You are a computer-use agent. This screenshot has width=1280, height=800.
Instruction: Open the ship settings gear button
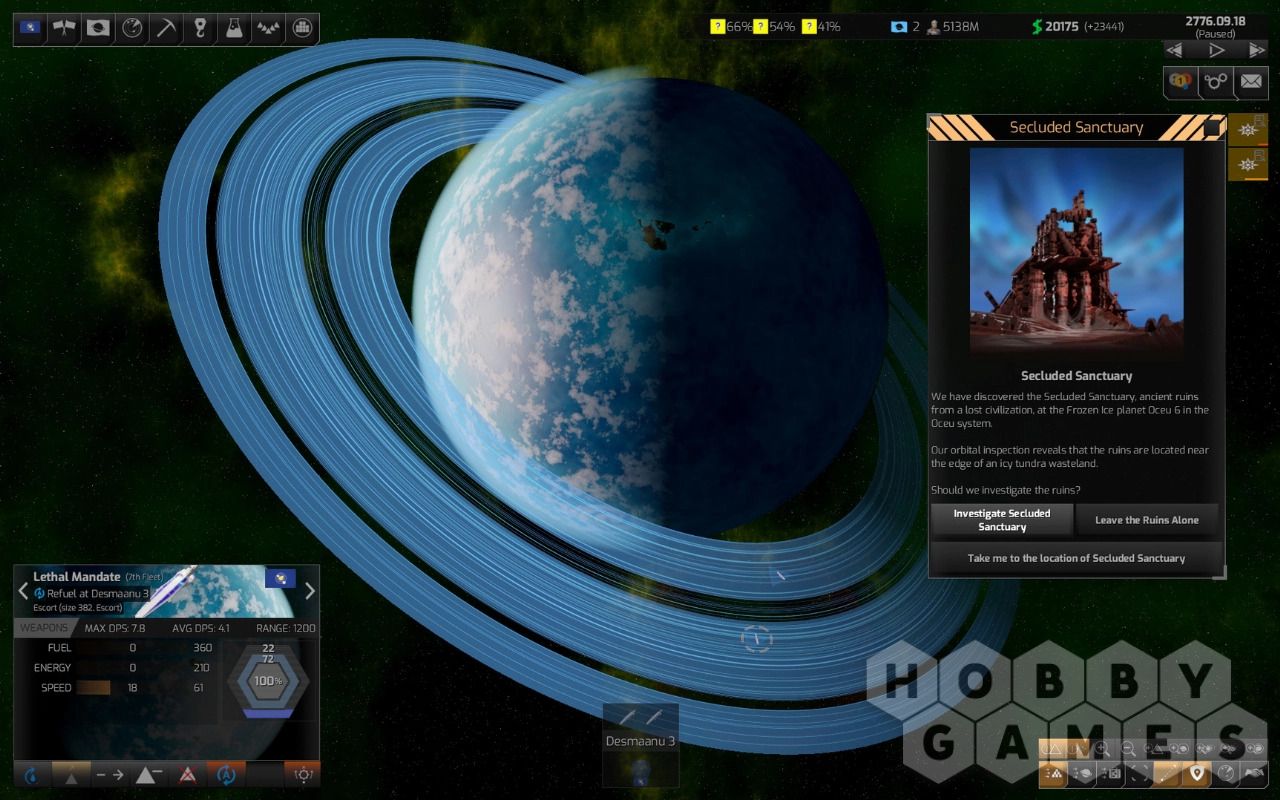coord(303,774)
